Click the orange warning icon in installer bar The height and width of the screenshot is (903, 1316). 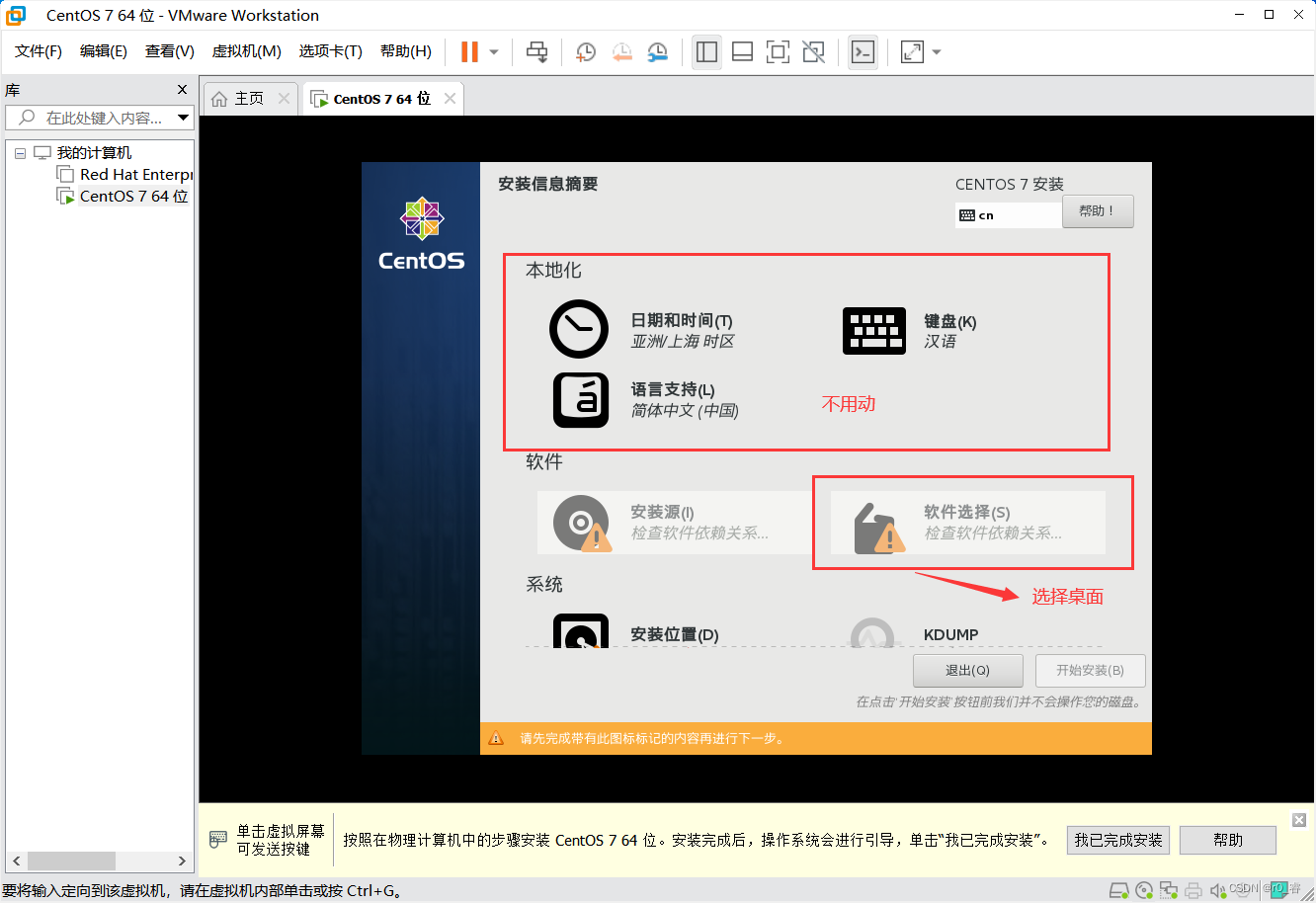[x=497, y=738]
